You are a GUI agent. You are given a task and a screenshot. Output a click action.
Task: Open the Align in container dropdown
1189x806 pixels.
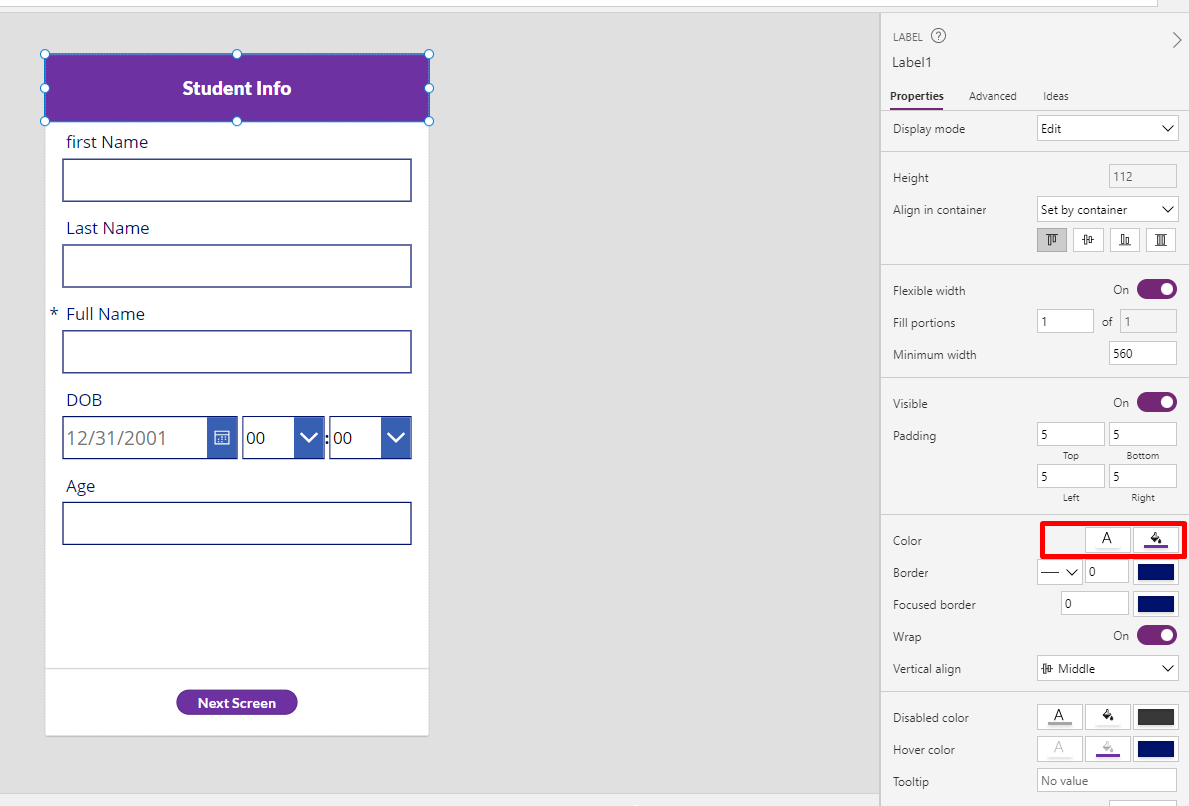pos(1107,209)
